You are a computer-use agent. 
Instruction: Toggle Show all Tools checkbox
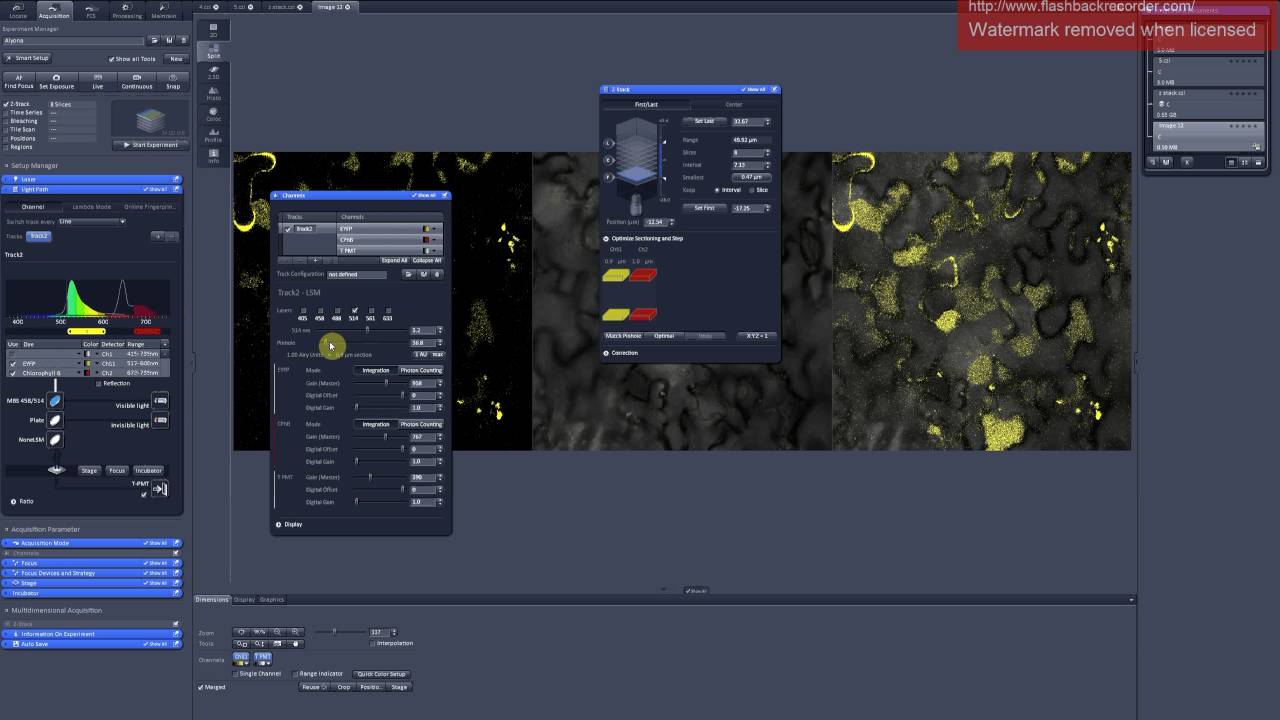(x=112, y=59)
